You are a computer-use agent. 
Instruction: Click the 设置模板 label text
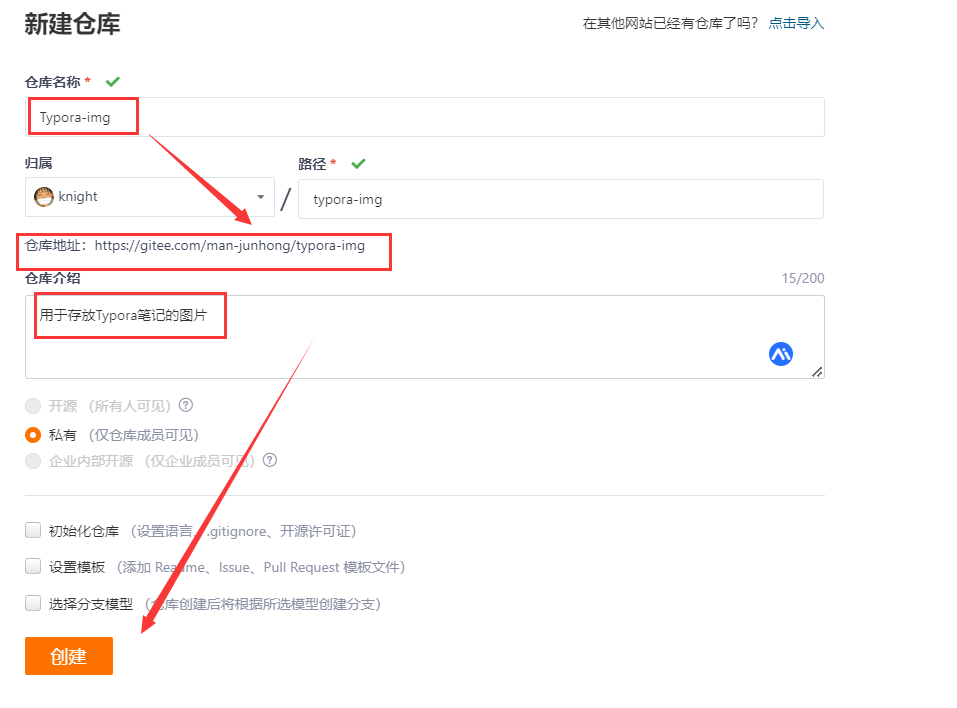pyautogui.click(x=77, y=567)
